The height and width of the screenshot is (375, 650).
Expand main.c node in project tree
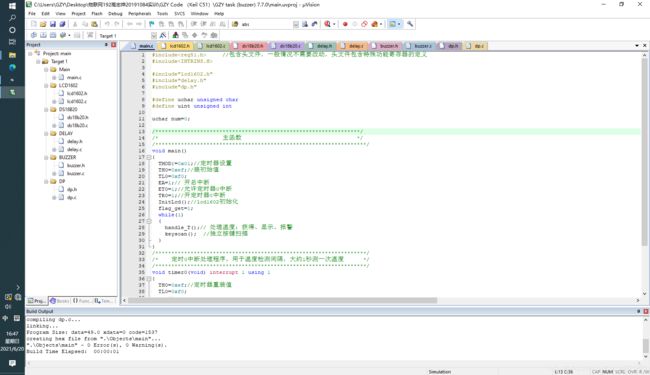[54, 77]
